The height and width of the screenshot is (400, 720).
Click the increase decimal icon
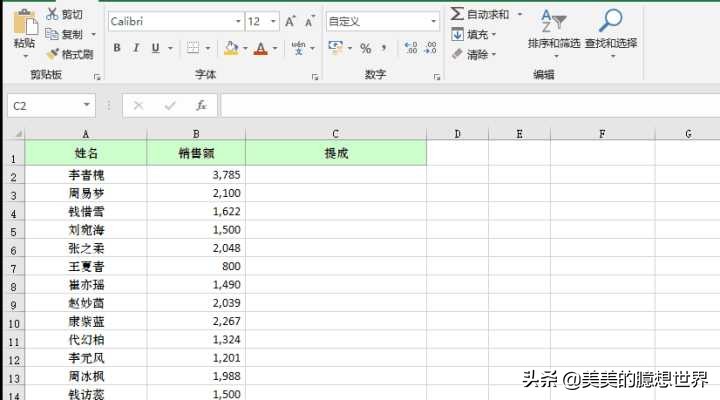pos(411,47)
